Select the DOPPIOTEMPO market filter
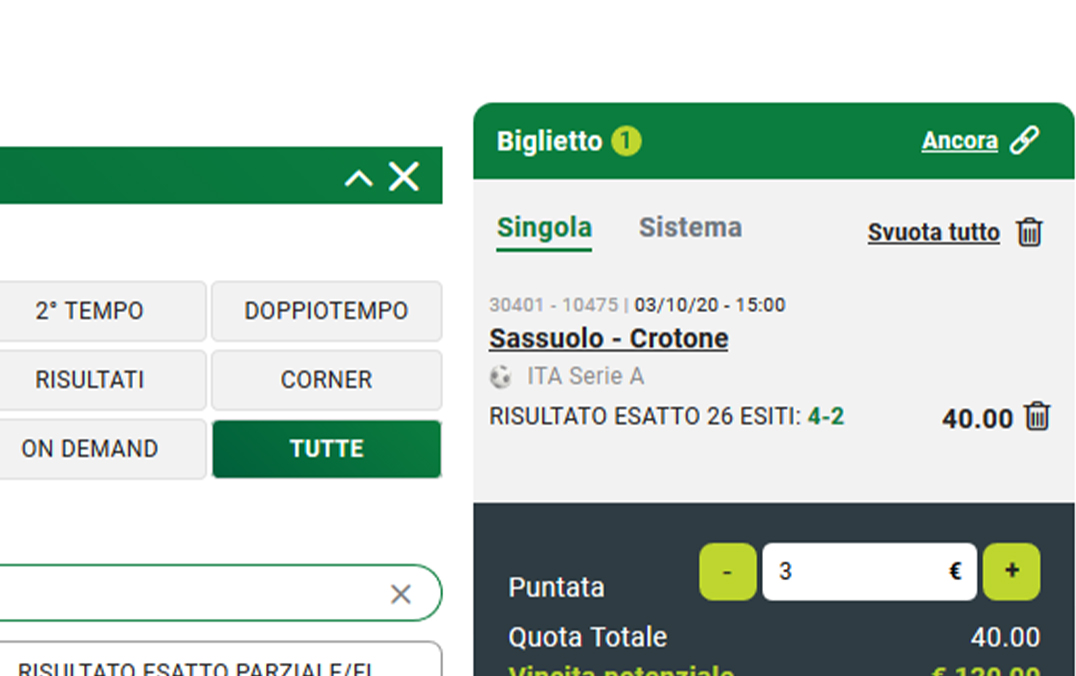 [326, 311]
